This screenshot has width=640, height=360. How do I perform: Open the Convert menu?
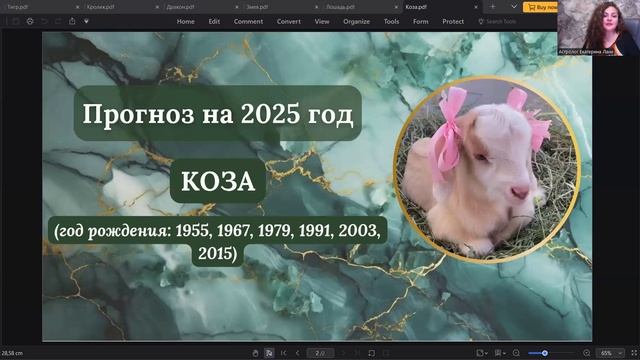click(x=289, y=22)
